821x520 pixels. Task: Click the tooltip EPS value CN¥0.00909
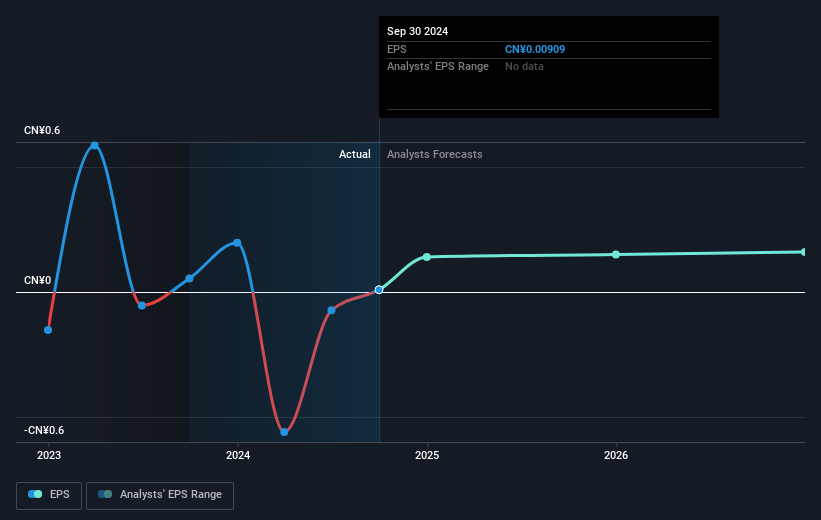click(535, 49)
